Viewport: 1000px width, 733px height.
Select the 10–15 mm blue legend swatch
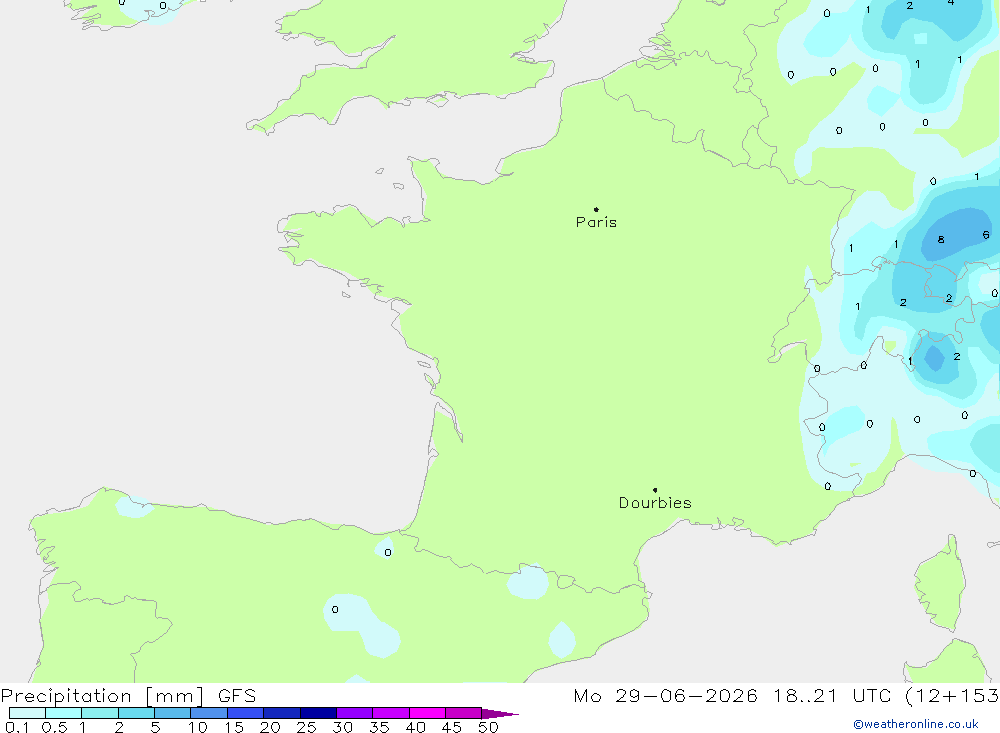tap(209, 713)
